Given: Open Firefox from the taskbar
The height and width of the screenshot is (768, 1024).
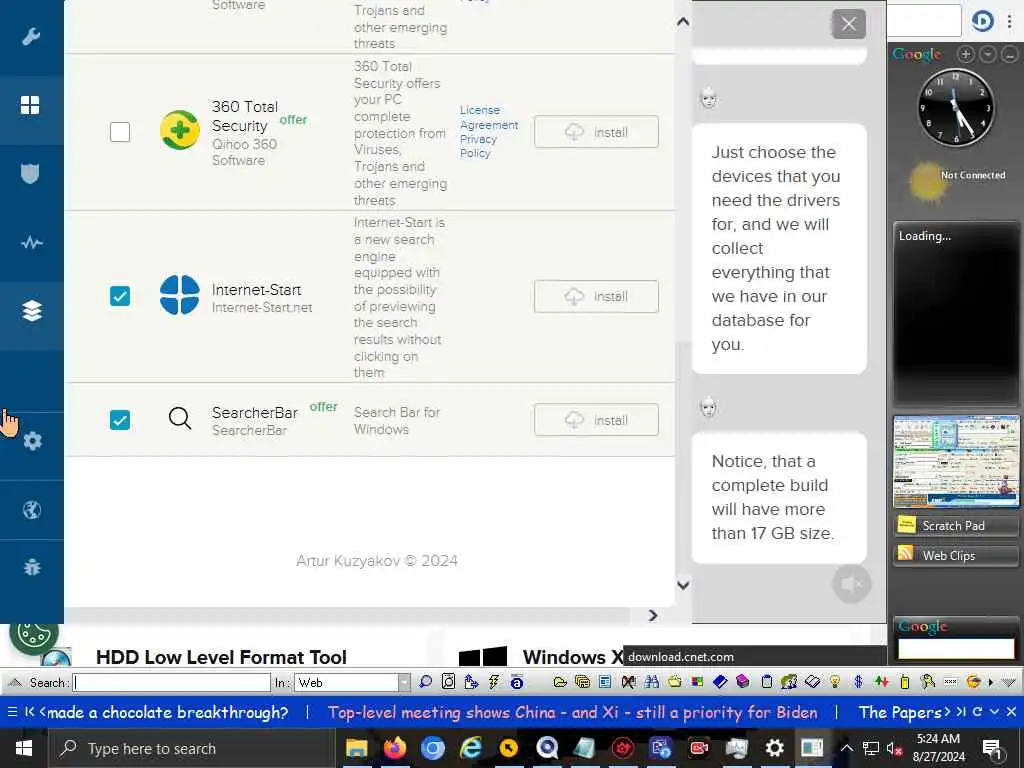Looking at the screenshot, I should coord(394,748).
